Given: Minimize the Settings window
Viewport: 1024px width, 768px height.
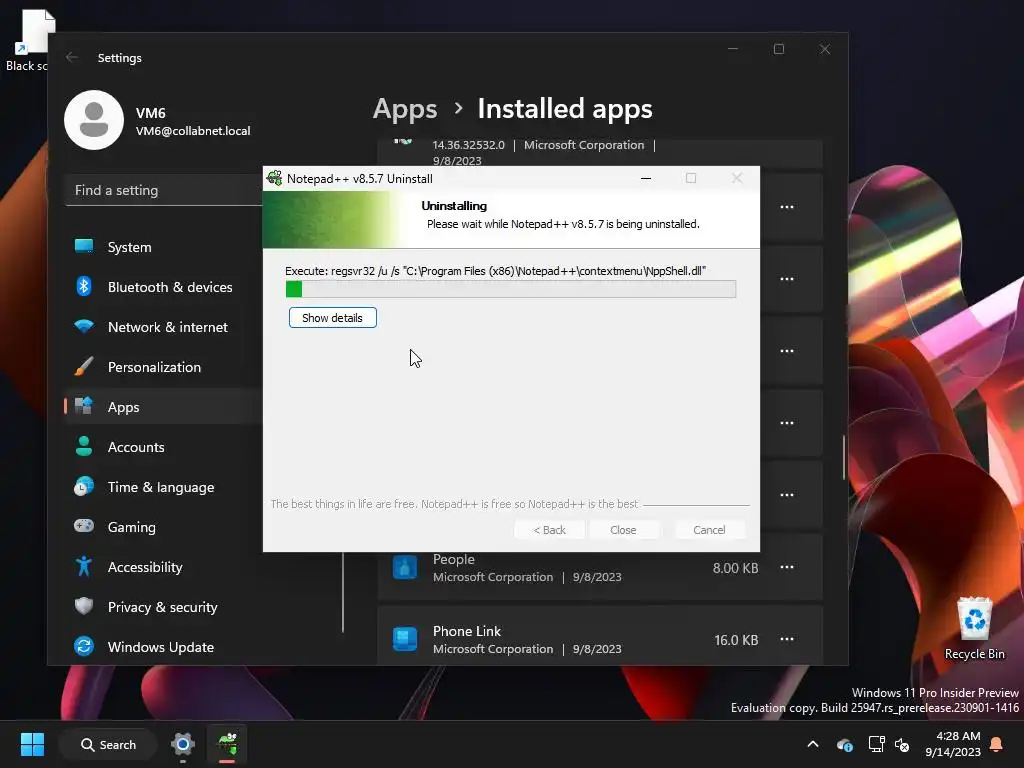Looking at the screenshot, I should 733,49.
